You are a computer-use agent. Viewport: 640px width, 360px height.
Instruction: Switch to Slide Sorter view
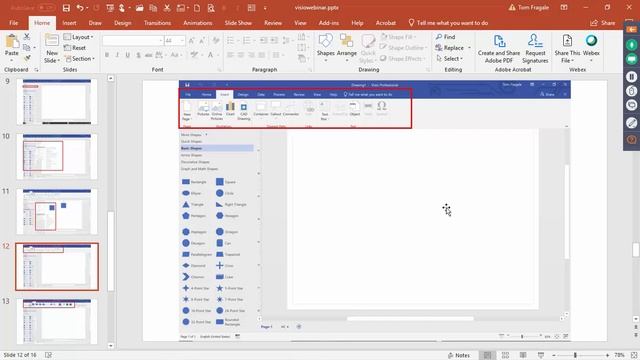tap(505, 355)
